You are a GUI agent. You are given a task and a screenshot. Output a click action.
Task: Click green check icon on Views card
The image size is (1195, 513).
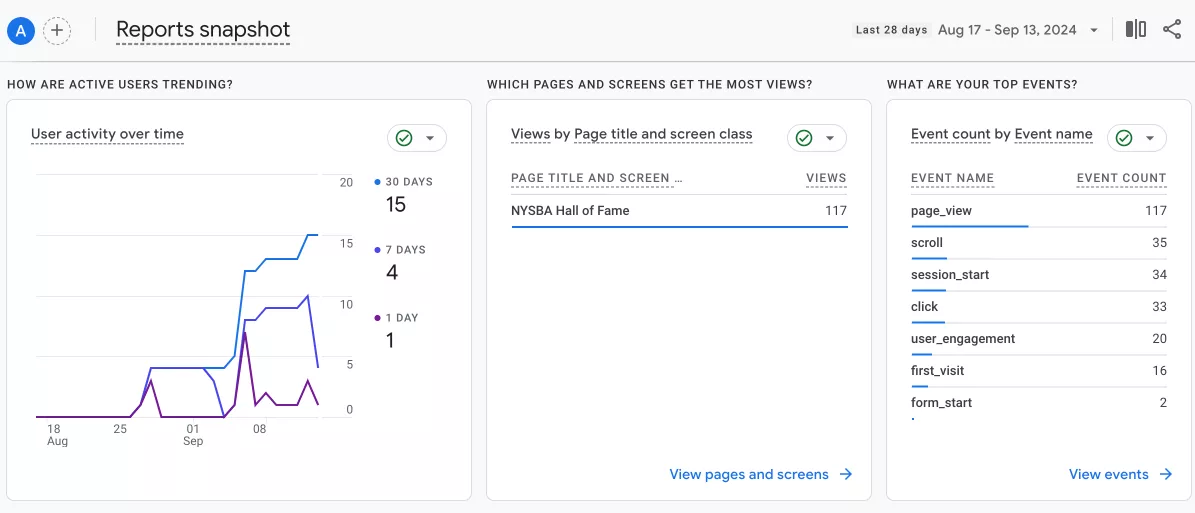click(804, 138)
